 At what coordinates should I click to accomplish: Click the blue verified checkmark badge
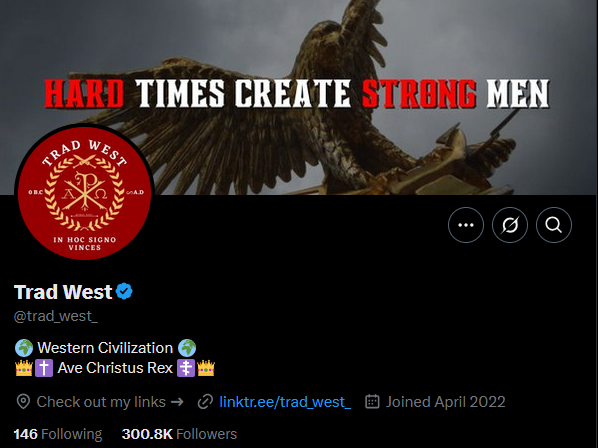pos(124,292)
